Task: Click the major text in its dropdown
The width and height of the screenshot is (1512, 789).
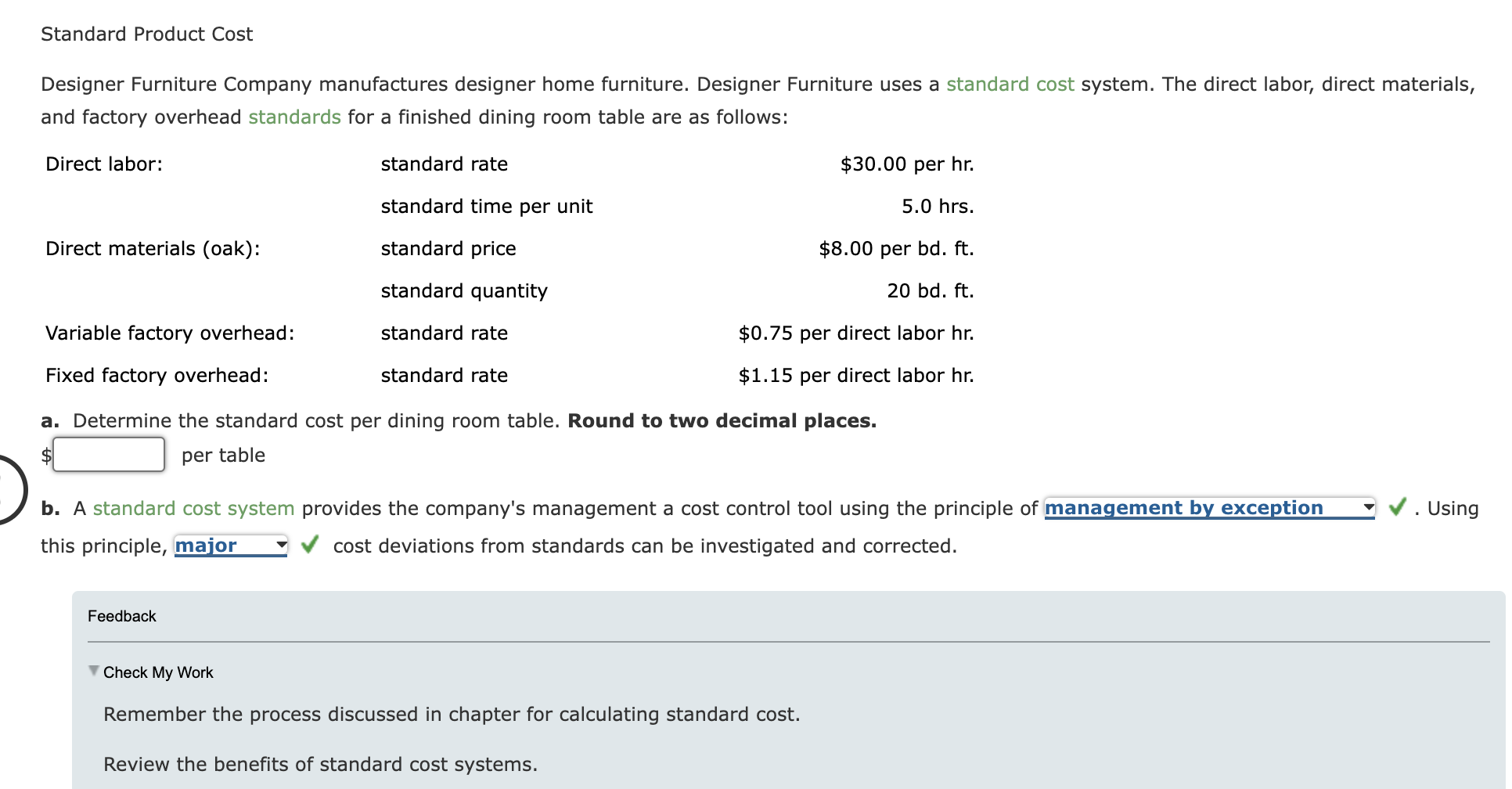Action: [x=205, y=545]
